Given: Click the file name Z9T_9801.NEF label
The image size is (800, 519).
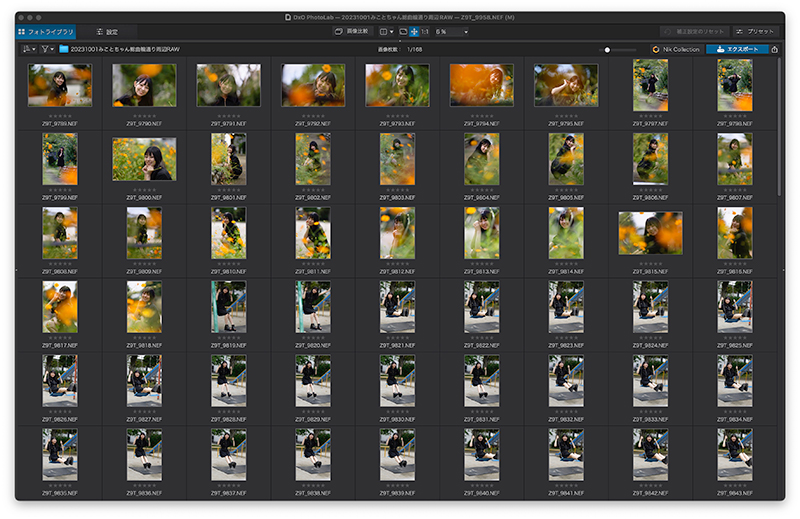Looking at the screenshot, I should 229,197.
